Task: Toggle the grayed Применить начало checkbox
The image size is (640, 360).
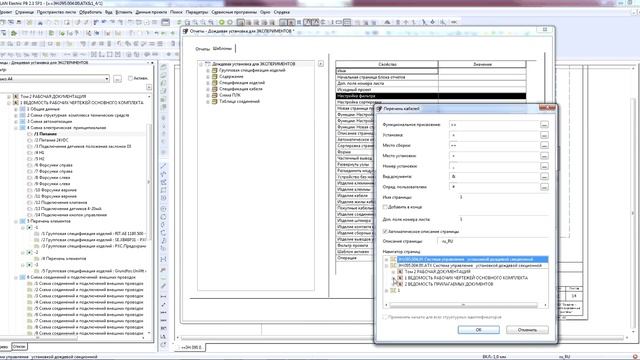Action: 385,317
